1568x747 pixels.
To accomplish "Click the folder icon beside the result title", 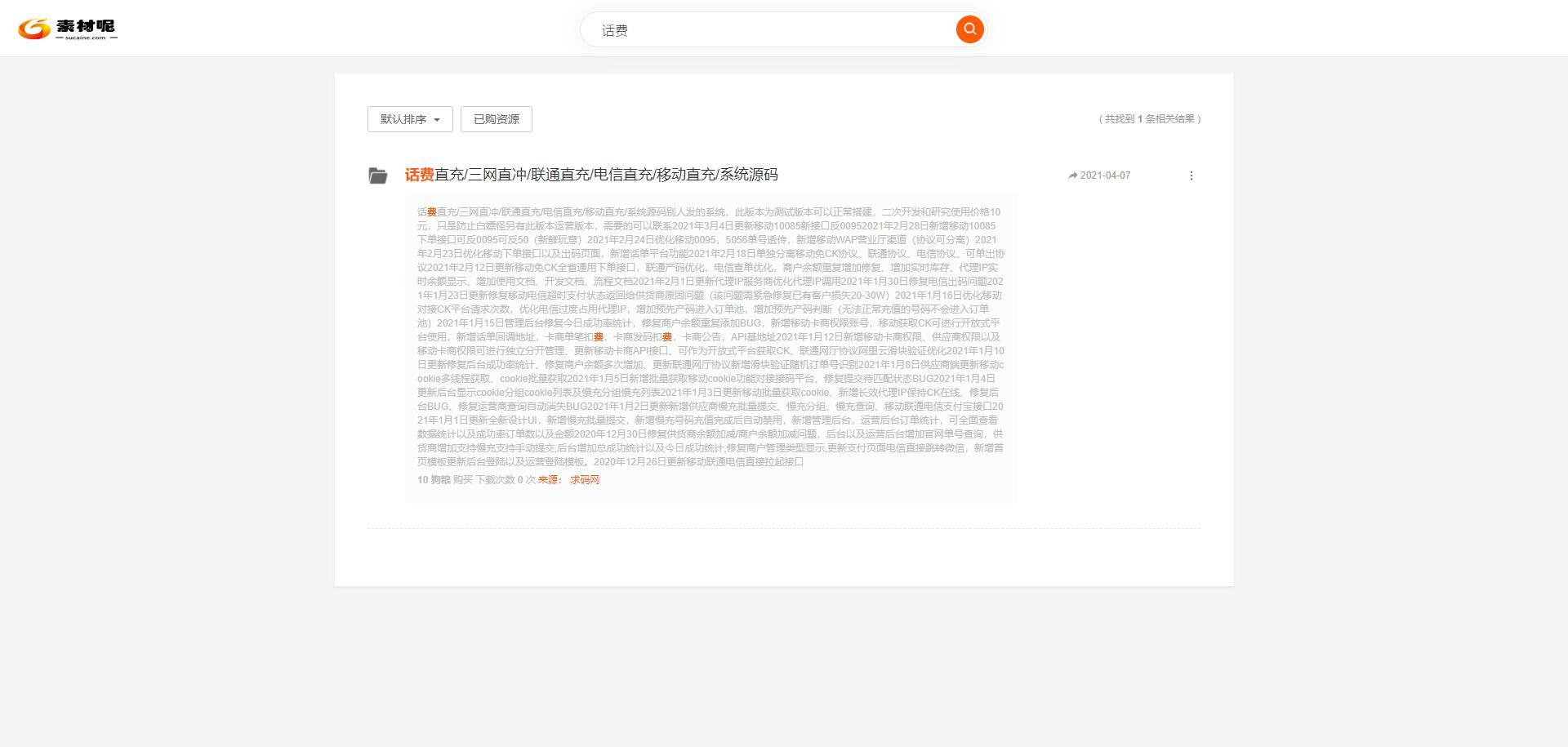I will point(377,175).
